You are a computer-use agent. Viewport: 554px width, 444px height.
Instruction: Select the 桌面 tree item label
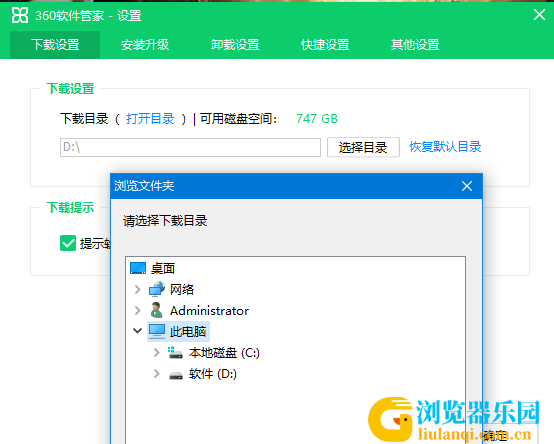tap(163, 268)
